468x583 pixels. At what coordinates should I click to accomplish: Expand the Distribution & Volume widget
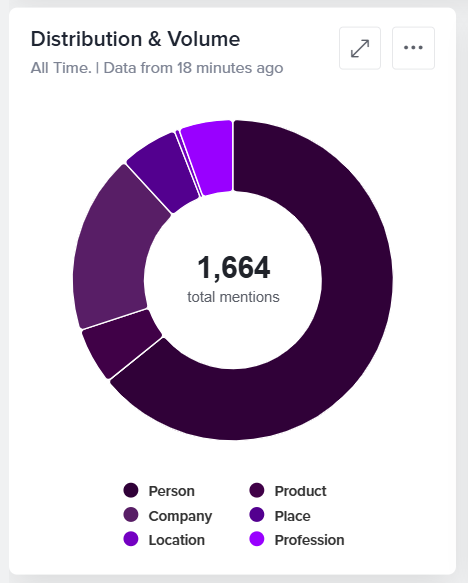pyautogui.click(x=360, y=48)
